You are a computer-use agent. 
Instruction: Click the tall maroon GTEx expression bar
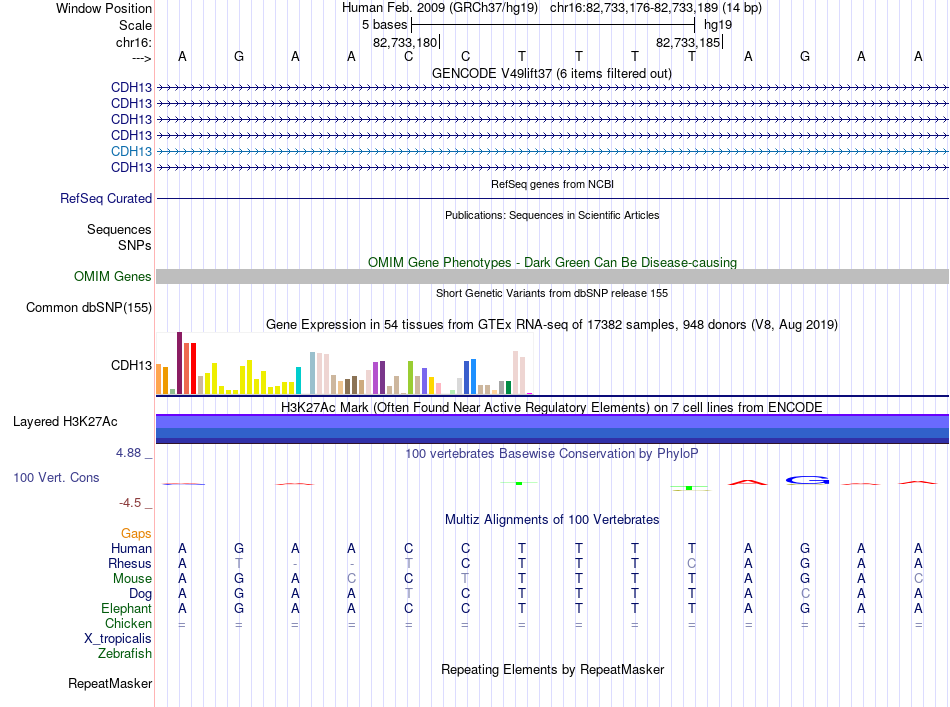pos(179,363)
